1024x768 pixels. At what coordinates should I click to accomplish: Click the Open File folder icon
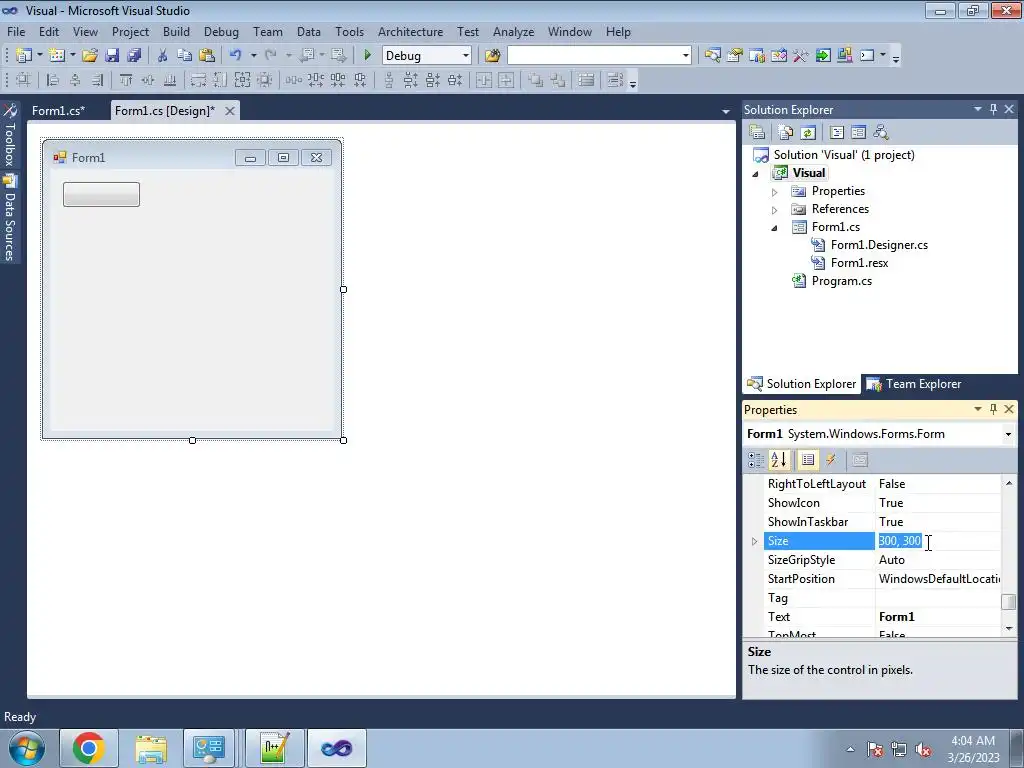click(89, 56)
